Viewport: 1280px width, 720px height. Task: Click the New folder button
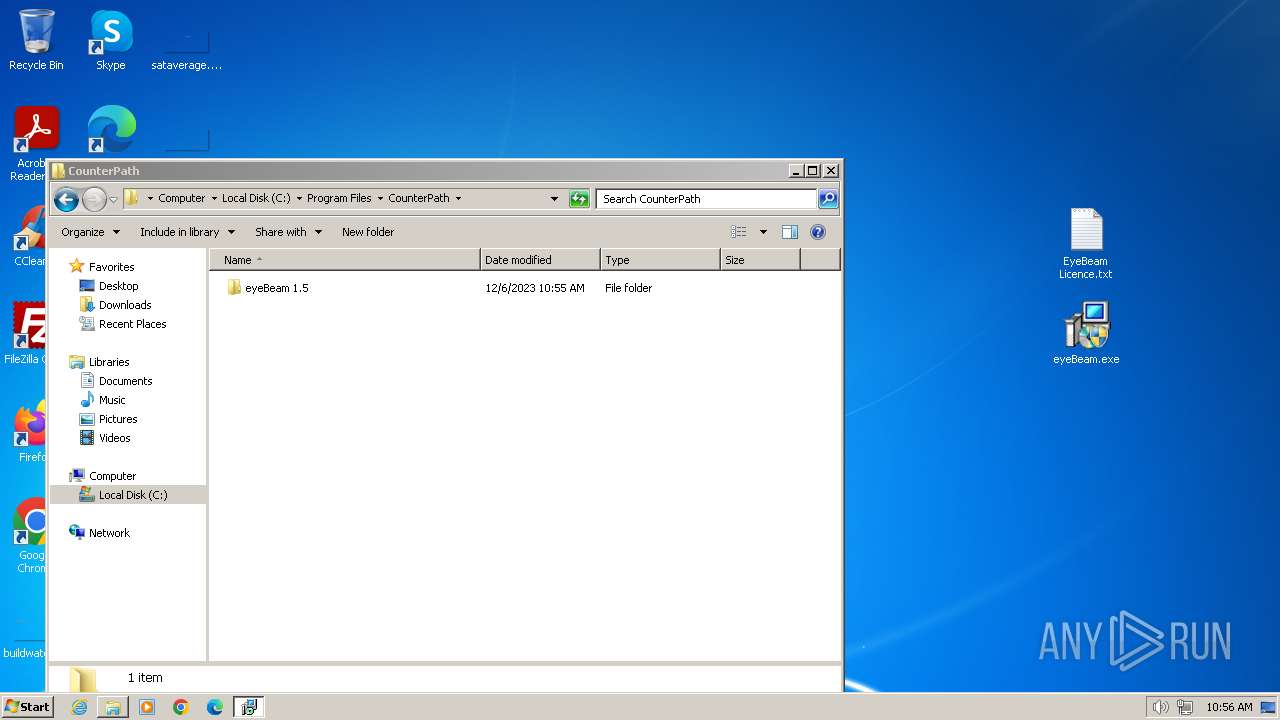368,232
